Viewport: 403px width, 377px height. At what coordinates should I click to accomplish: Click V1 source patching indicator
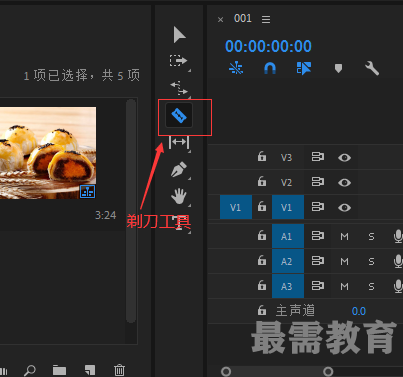tap(236, 207)
